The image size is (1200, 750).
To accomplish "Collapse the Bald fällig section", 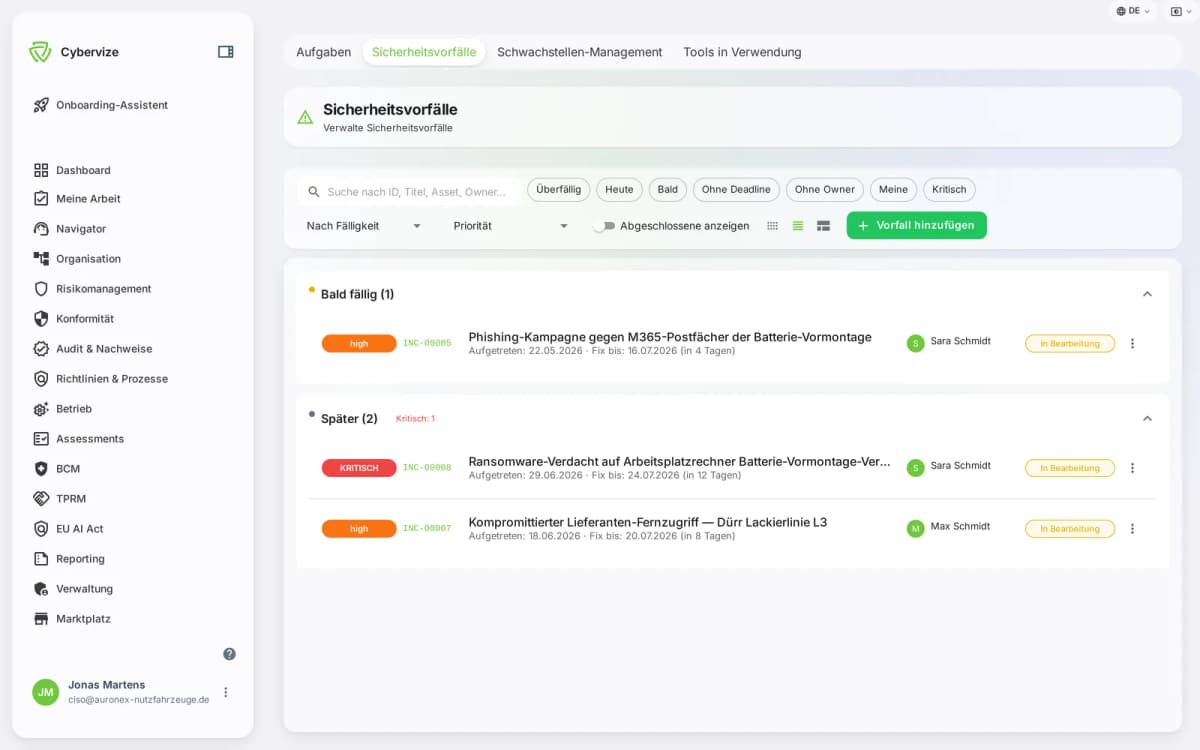I will point(1147,294).
